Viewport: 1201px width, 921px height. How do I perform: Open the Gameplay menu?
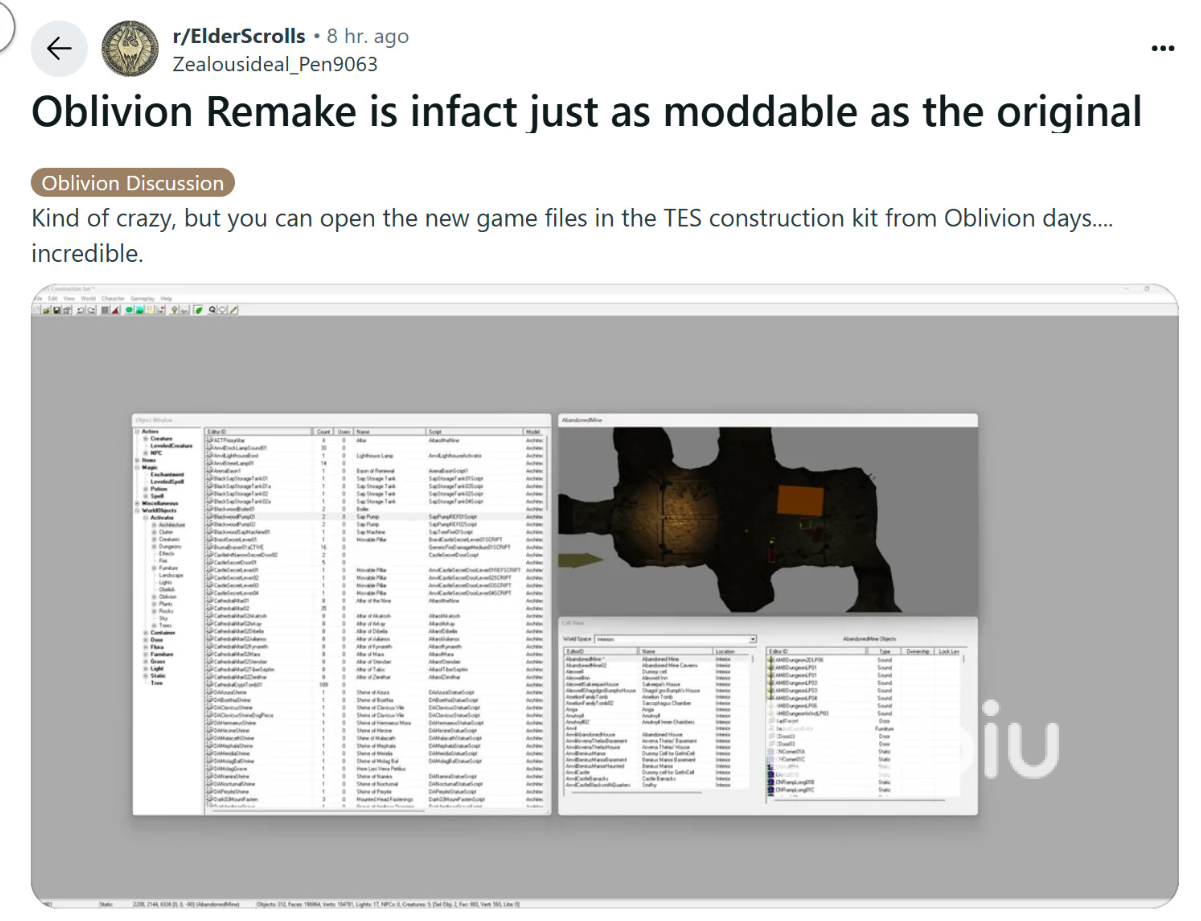pos(144,298)
